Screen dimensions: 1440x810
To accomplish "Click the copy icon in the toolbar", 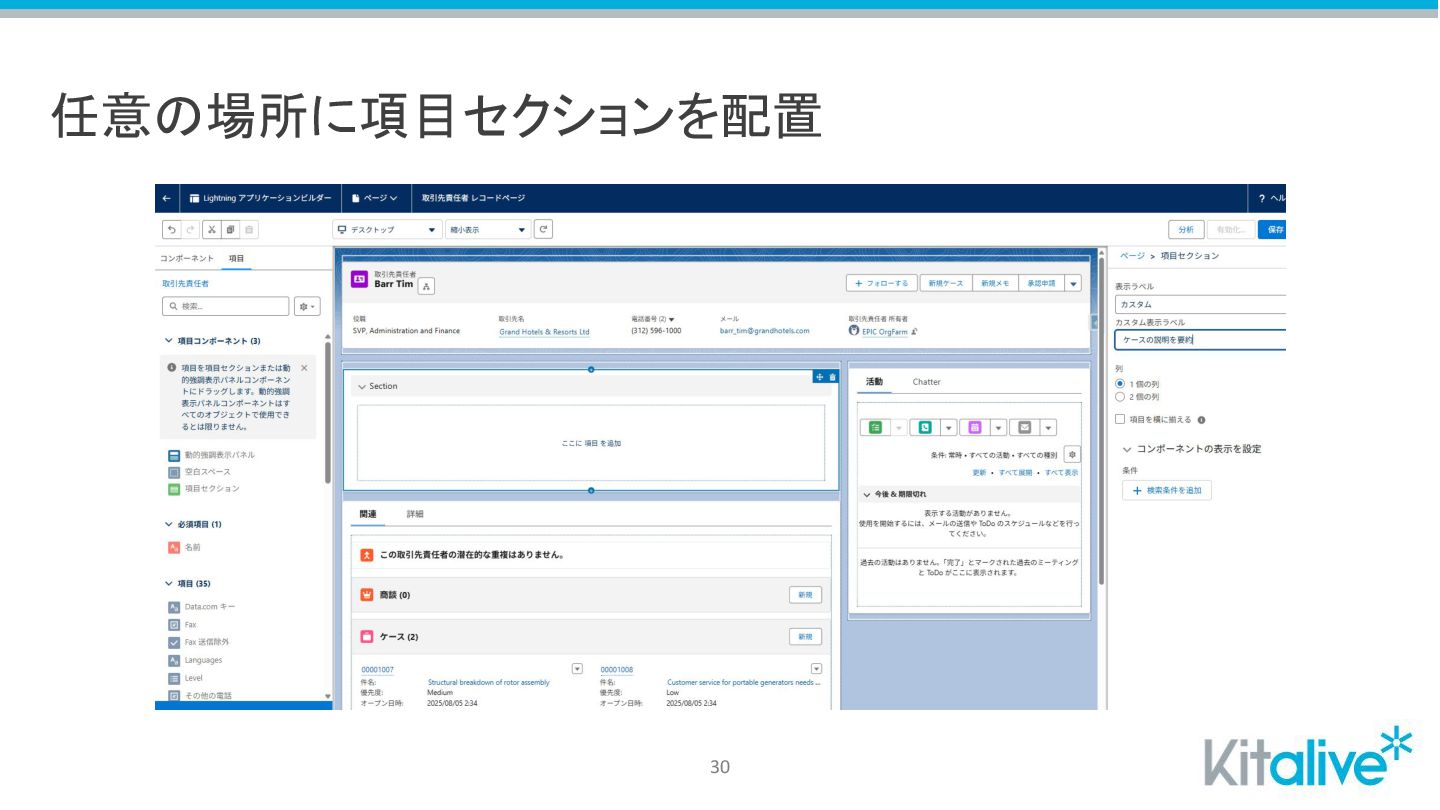I will coord(230,229).
